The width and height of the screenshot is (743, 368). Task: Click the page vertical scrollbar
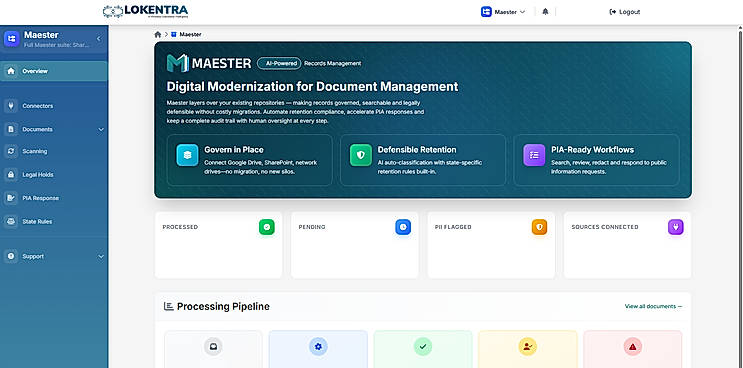740,197
